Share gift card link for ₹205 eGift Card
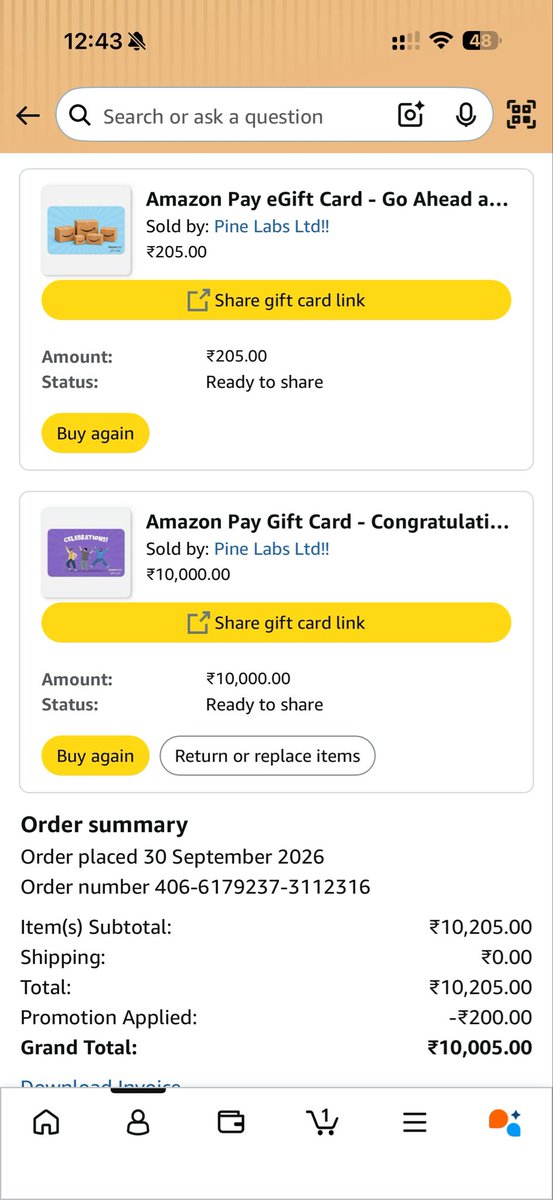This screenshot has width=553, height=1200. pyautogui.click(x=276, y=300)
